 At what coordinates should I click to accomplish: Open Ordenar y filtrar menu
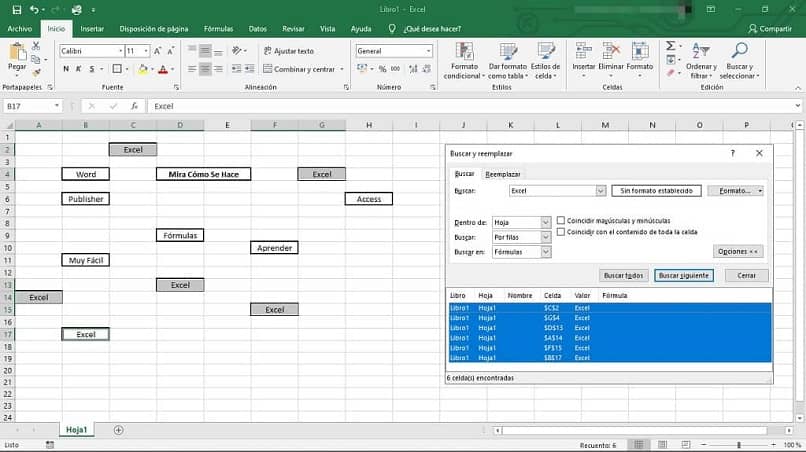pyautogui.click(x=701, y=61)
